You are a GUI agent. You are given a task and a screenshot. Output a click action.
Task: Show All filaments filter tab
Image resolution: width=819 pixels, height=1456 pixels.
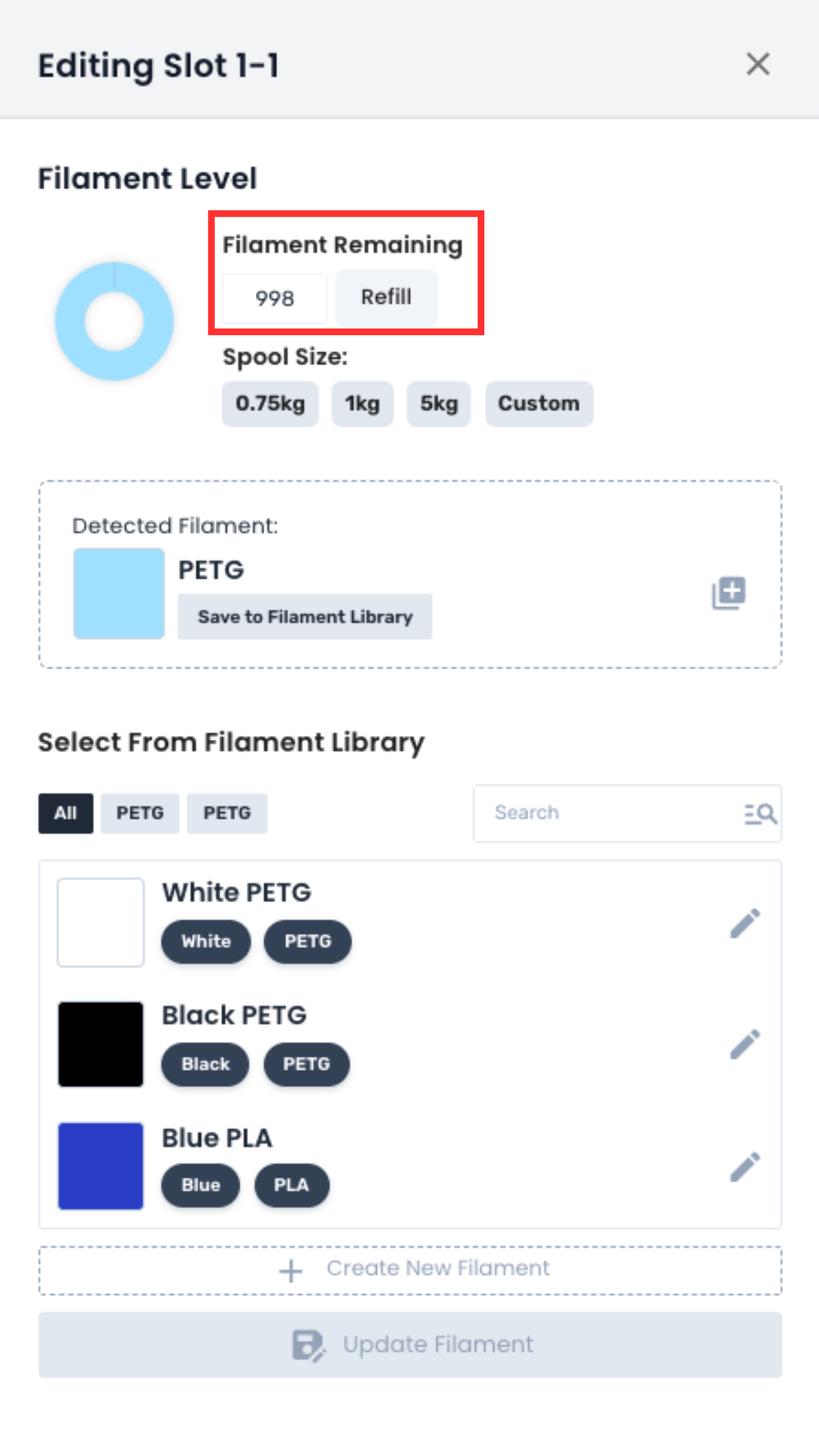66,813
